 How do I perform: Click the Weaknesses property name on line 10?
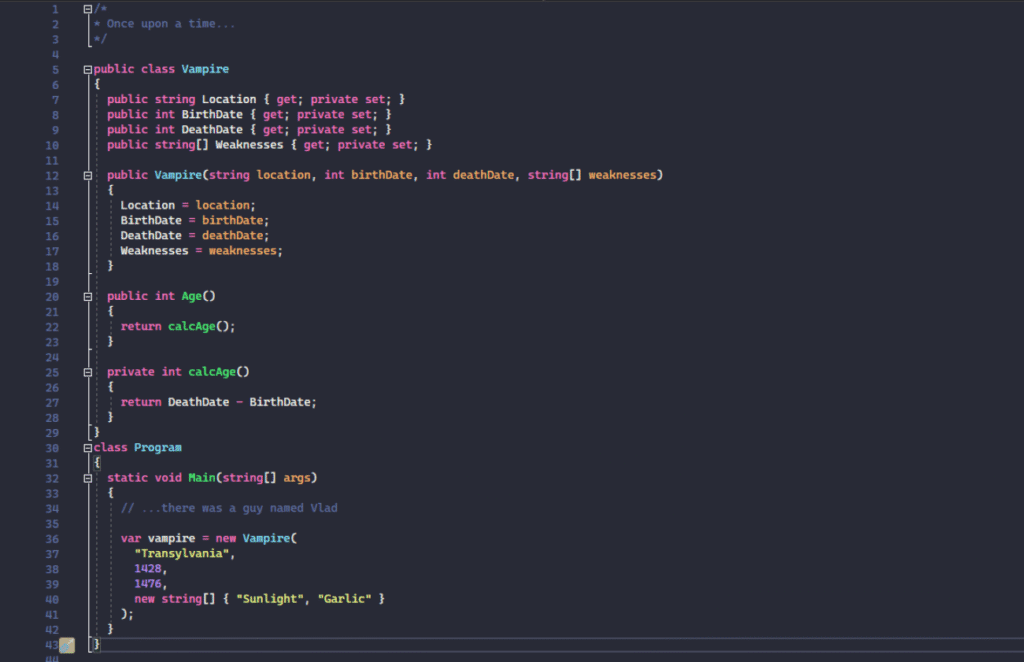click(x=249, y=145)
